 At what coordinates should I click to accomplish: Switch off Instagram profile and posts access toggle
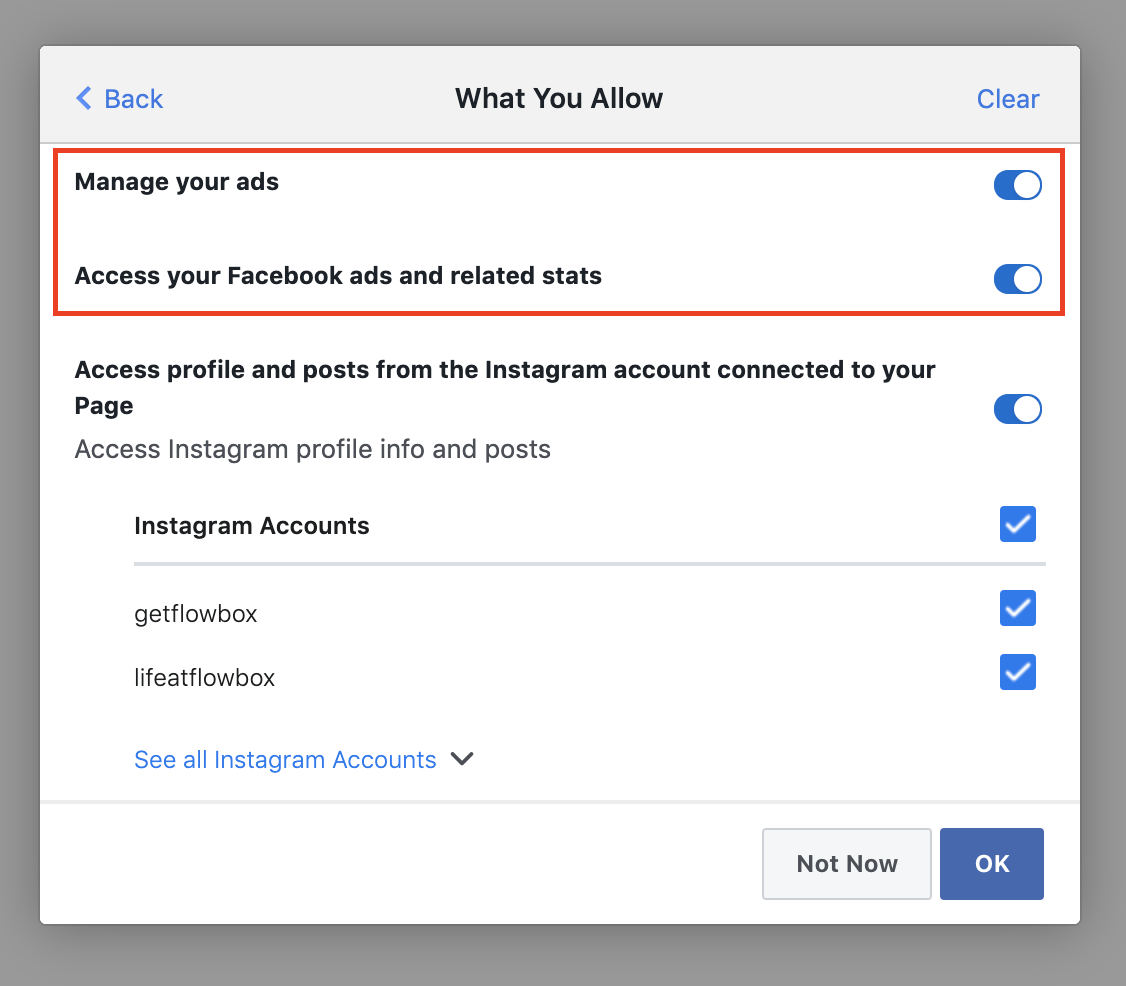[x=1017, y=409]
